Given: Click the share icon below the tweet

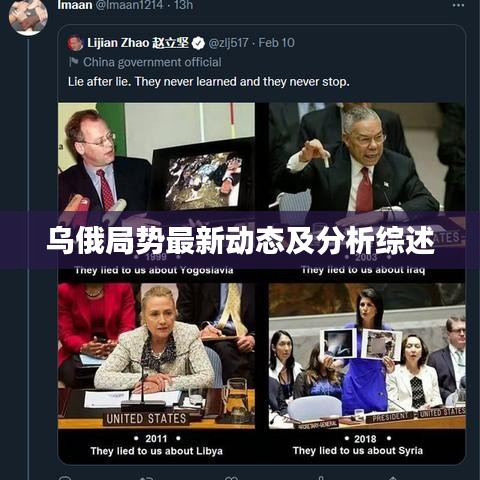Looking at the screenshot, I should [x=393, y=478].
